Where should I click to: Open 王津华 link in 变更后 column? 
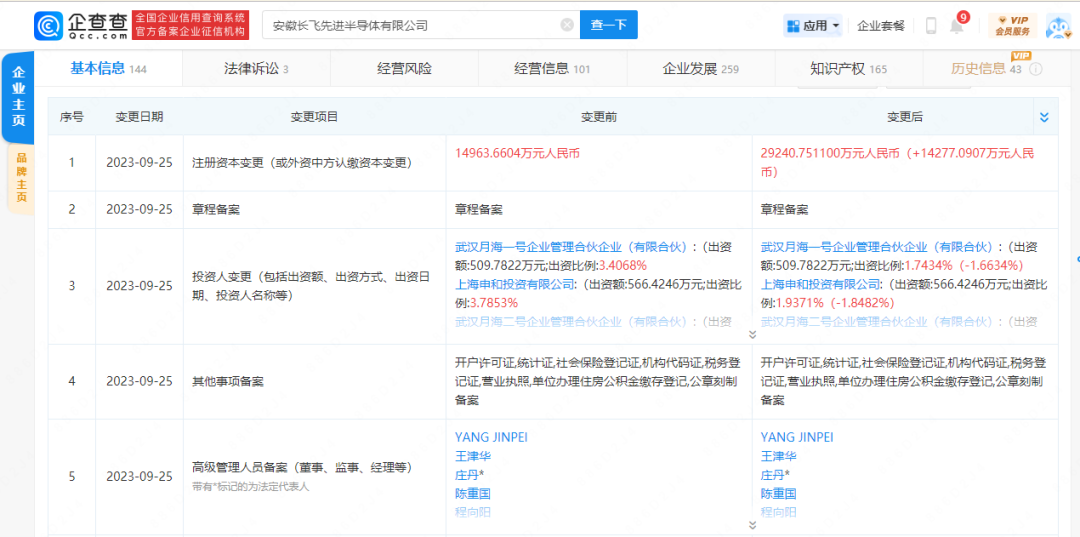tap(779, 456)
